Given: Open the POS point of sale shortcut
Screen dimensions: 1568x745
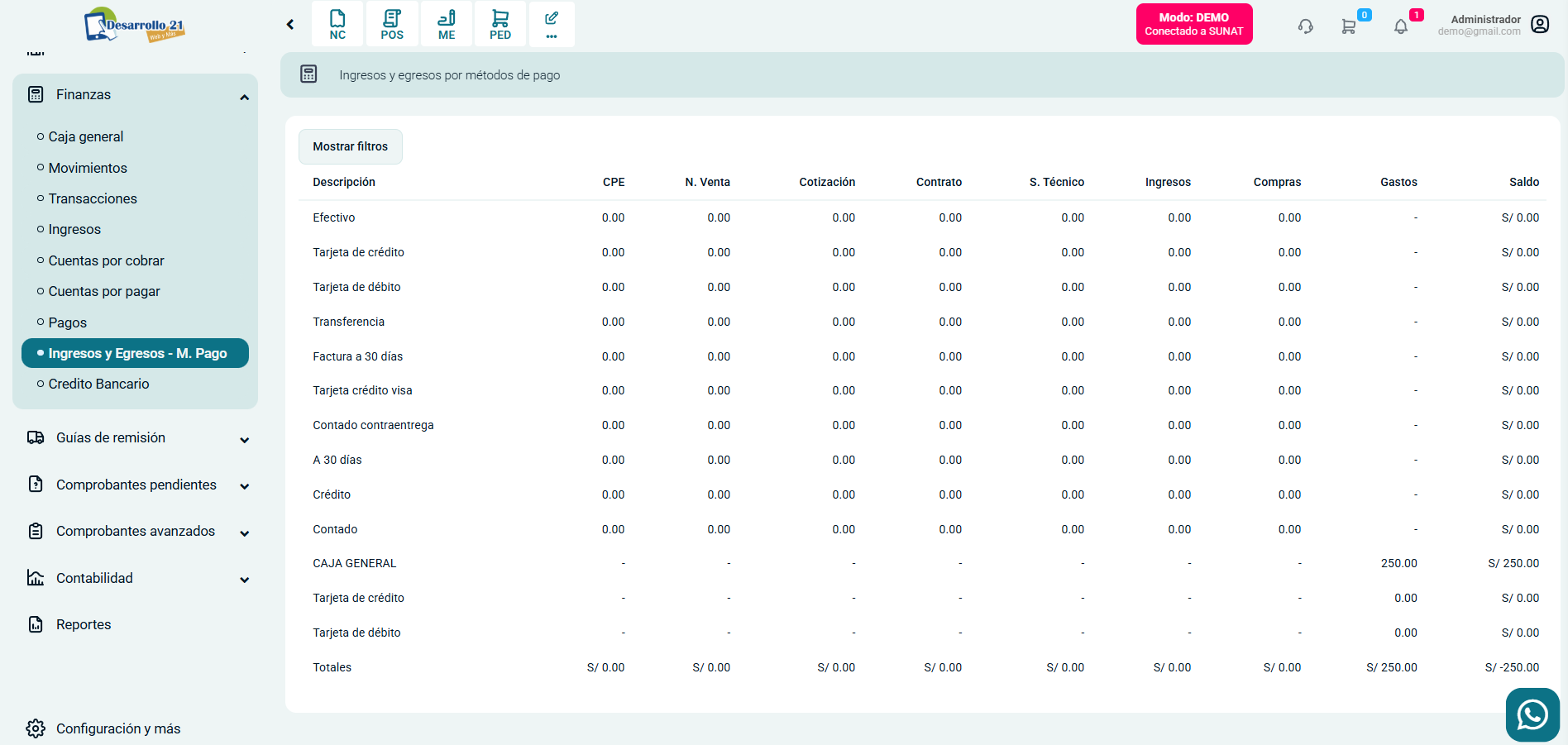Looking at the screenshot, I should point(392,24).
